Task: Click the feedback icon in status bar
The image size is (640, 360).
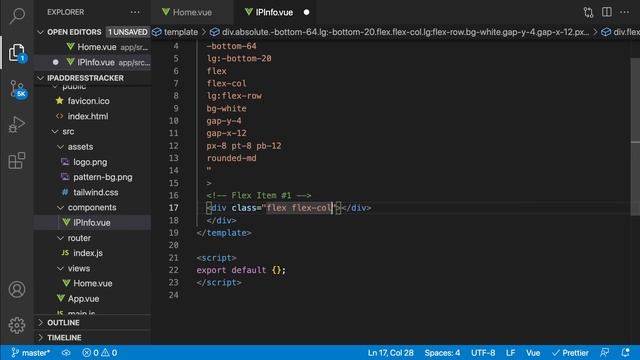Action: click(604, 353)
